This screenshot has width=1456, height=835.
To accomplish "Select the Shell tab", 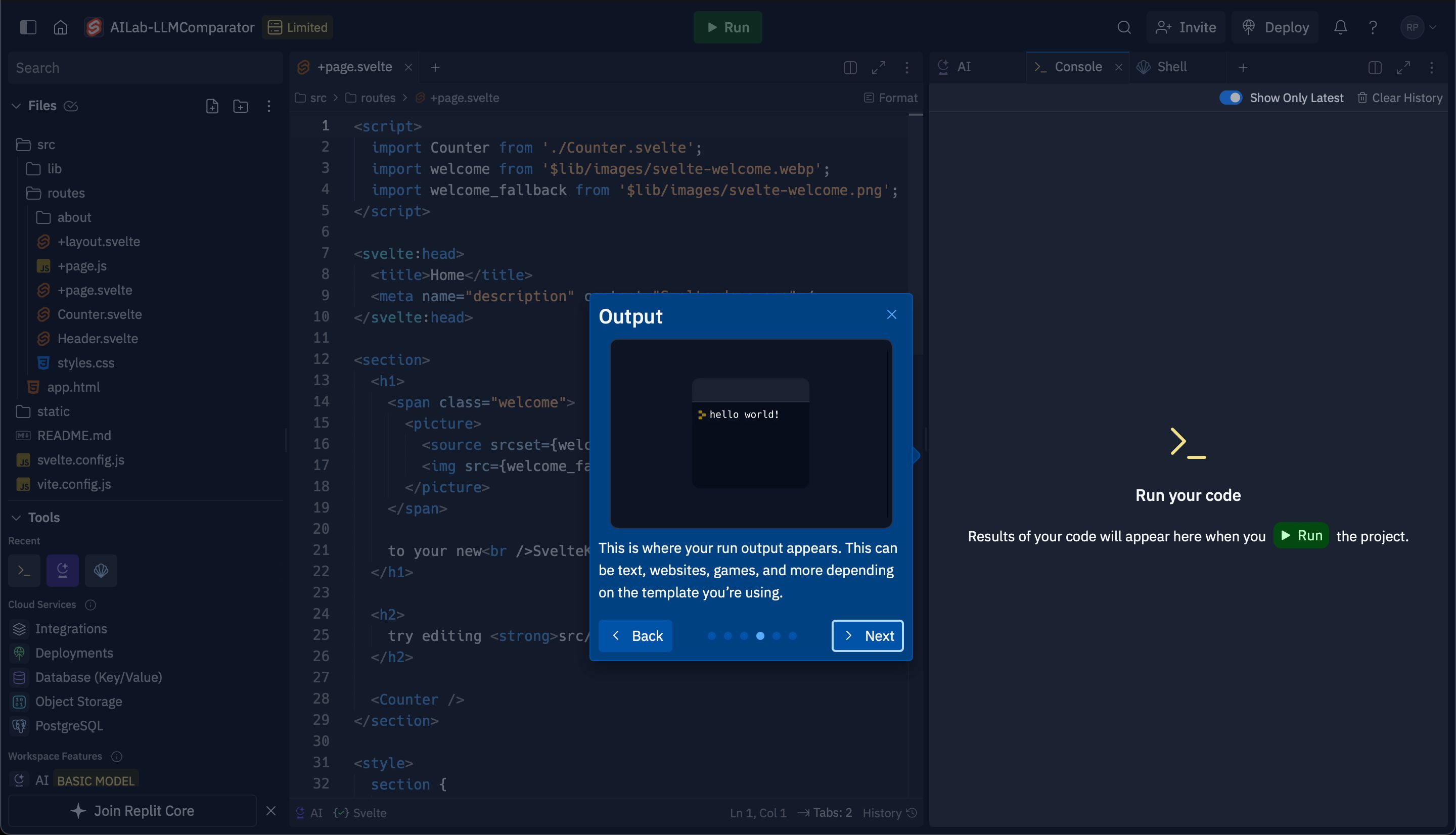I will click(x=1171, y=66).
